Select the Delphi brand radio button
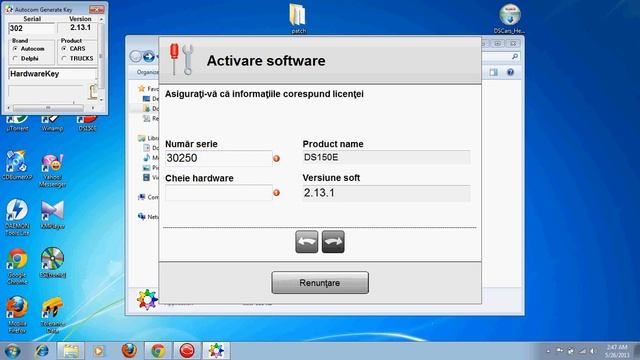 tap(16, 58)
